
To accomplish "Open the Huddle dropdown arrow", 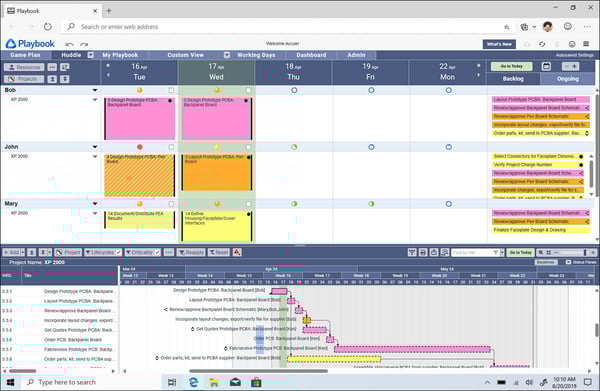I will click(x=91, y=55).
